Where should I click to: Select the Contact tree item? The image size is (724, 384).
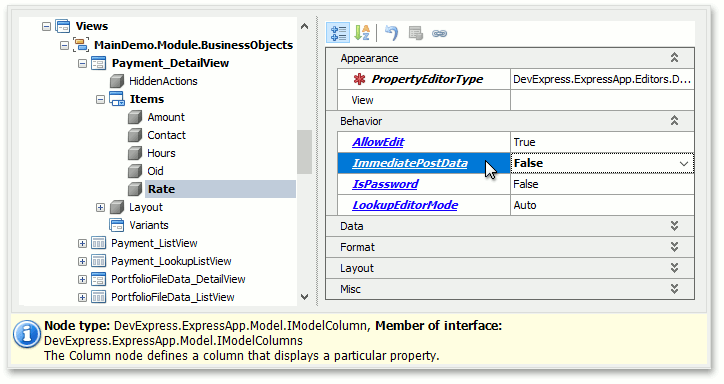tap(166, 135)
